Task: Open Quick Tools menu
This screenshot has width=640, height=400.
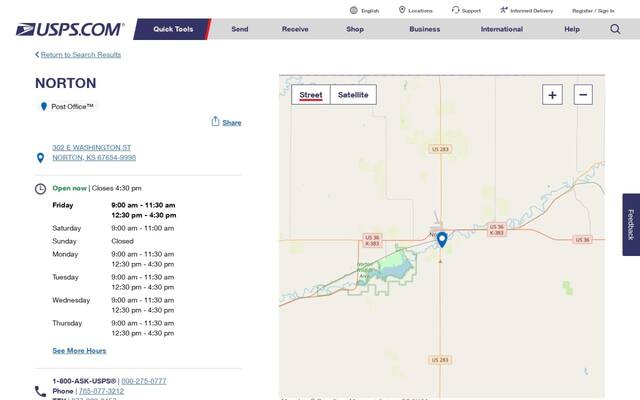Action: [x=173, y=29]
